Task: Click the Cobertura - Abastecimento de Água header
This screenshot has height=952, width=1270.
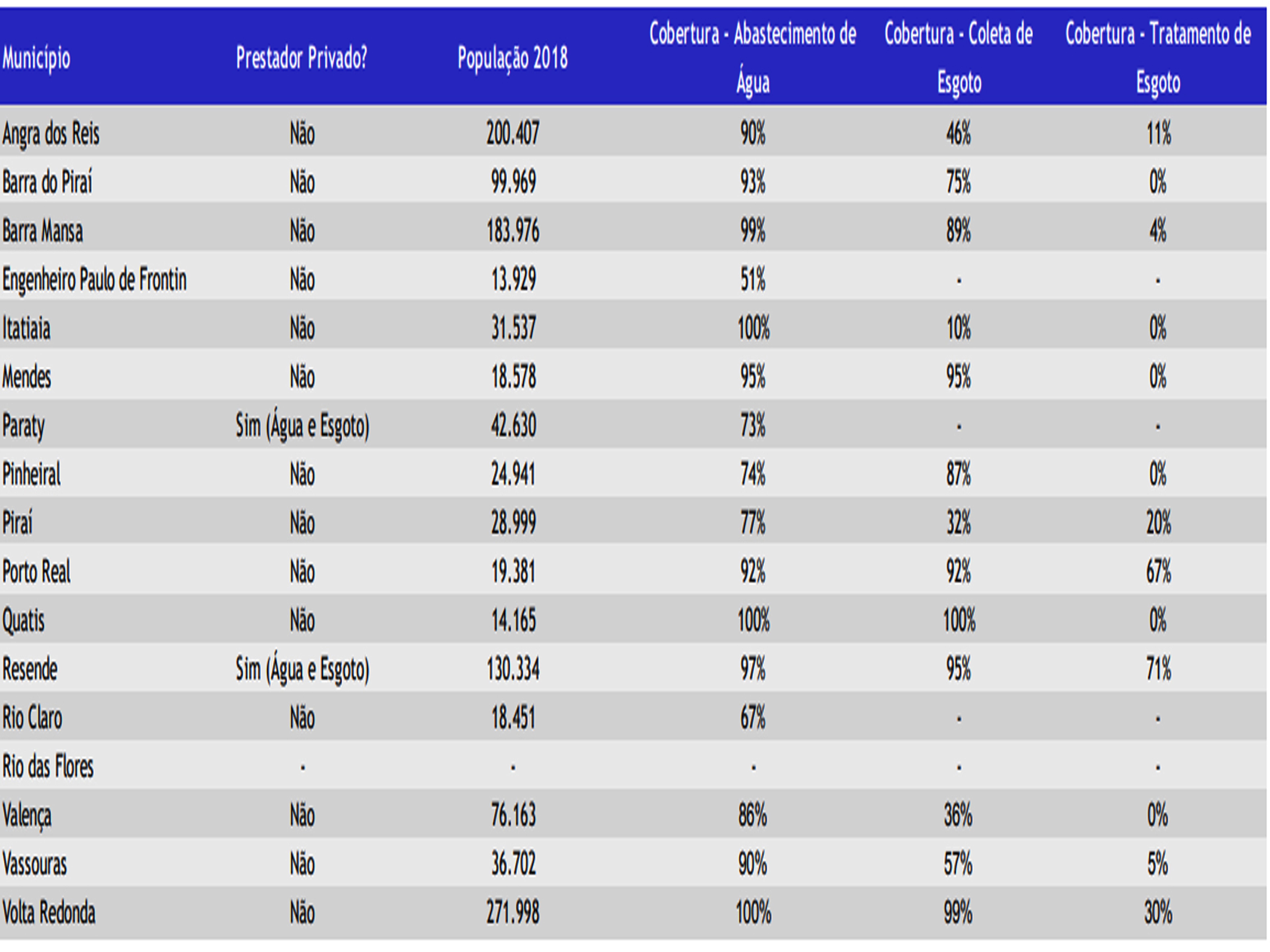Action: [753, 58]
